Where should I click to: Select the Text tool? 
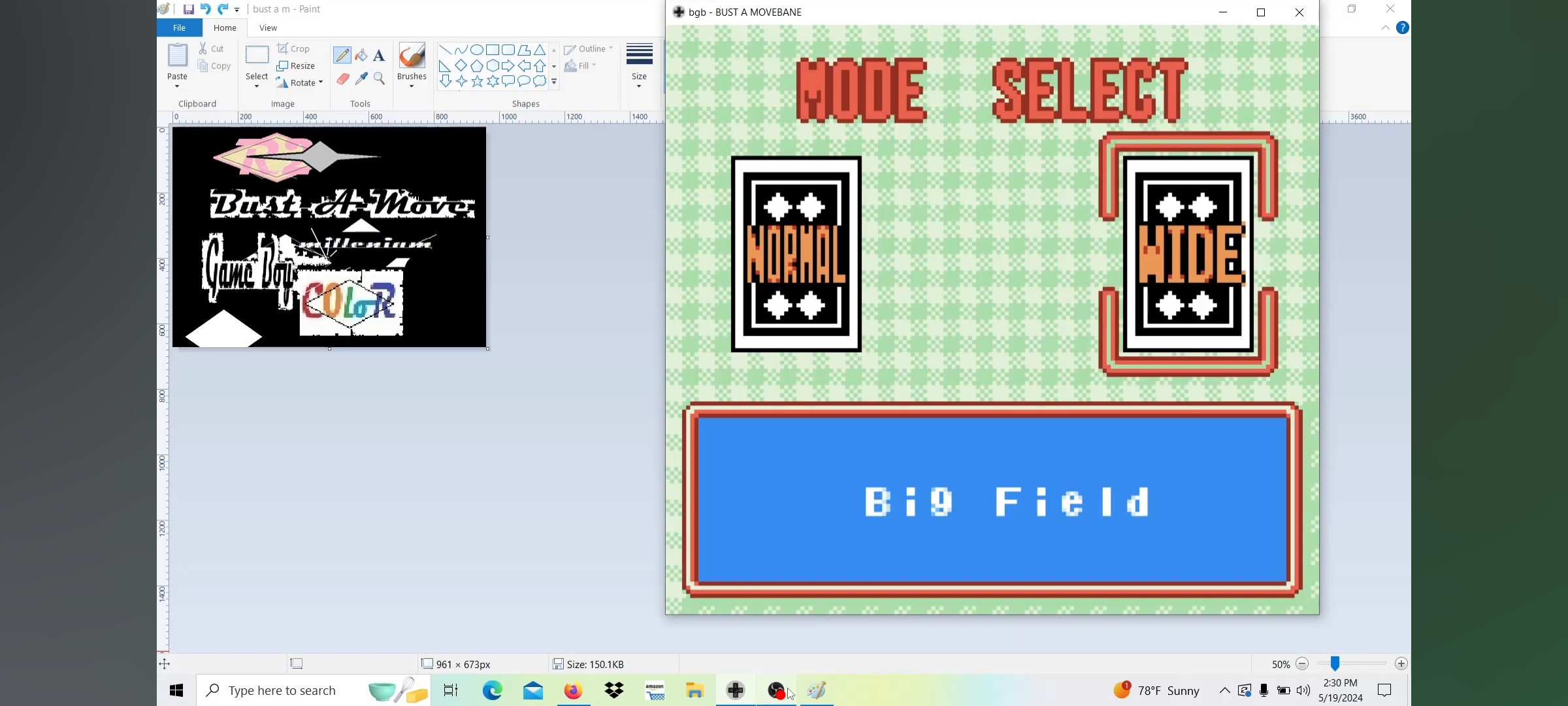(x=380, y=56)
